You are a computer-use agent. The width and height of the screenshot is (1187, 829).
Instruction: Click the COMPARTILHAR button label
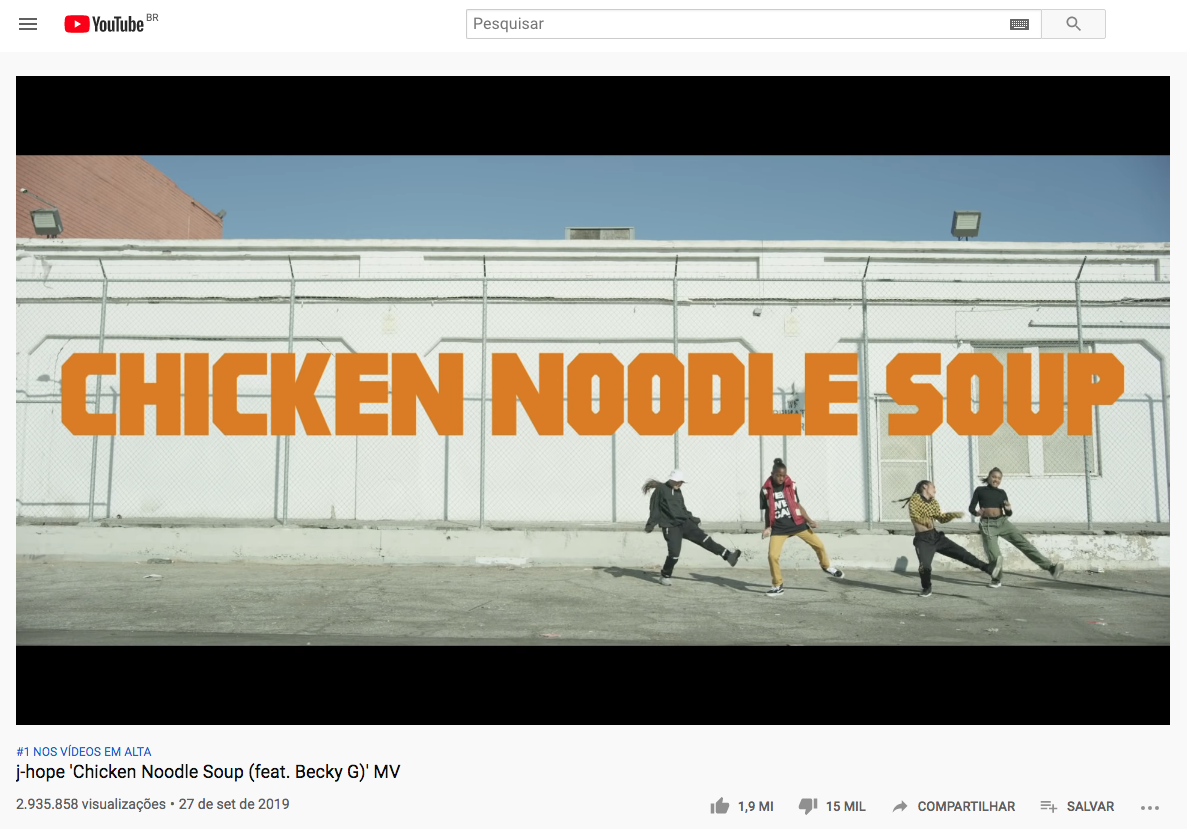966,806
